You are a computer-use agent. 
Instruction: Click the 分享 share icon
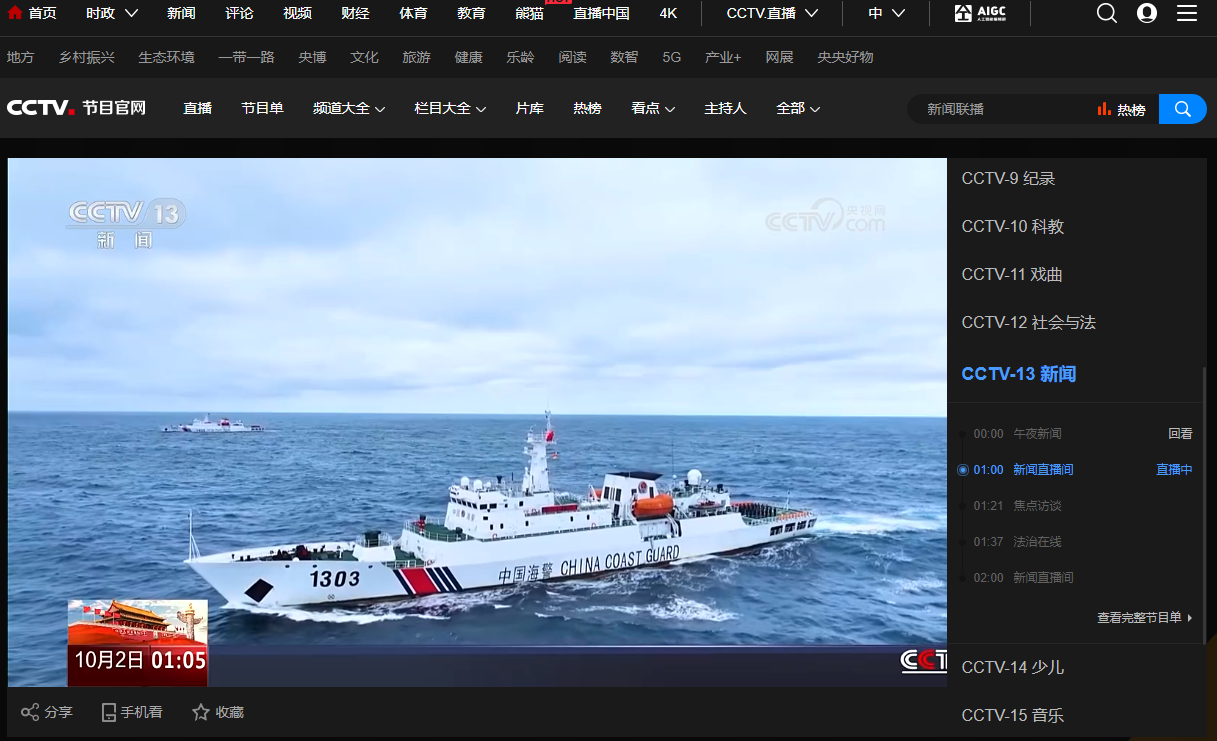click(x=30, y=712)
